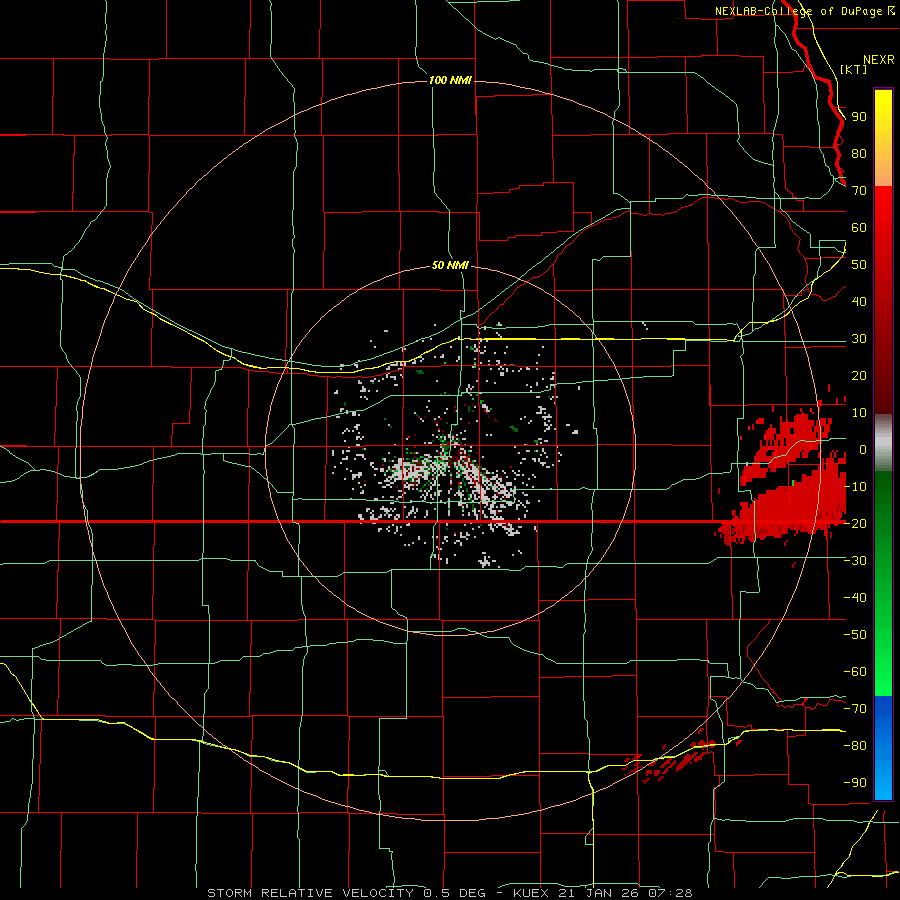900x900 pixels.
Task: Select the -20 value on the velocity scale
Action: (x=855, y=524)
